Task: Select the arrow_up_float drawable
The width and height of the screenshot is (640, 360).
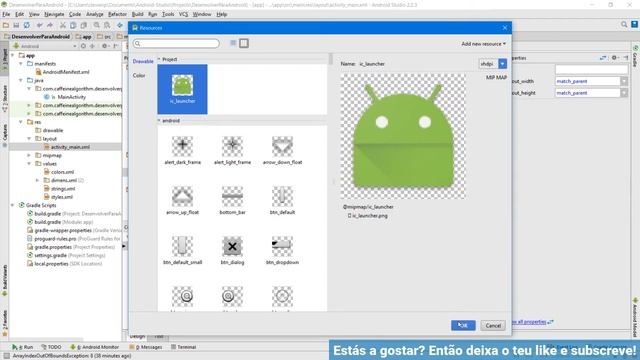Action: (x=182, y=200)
